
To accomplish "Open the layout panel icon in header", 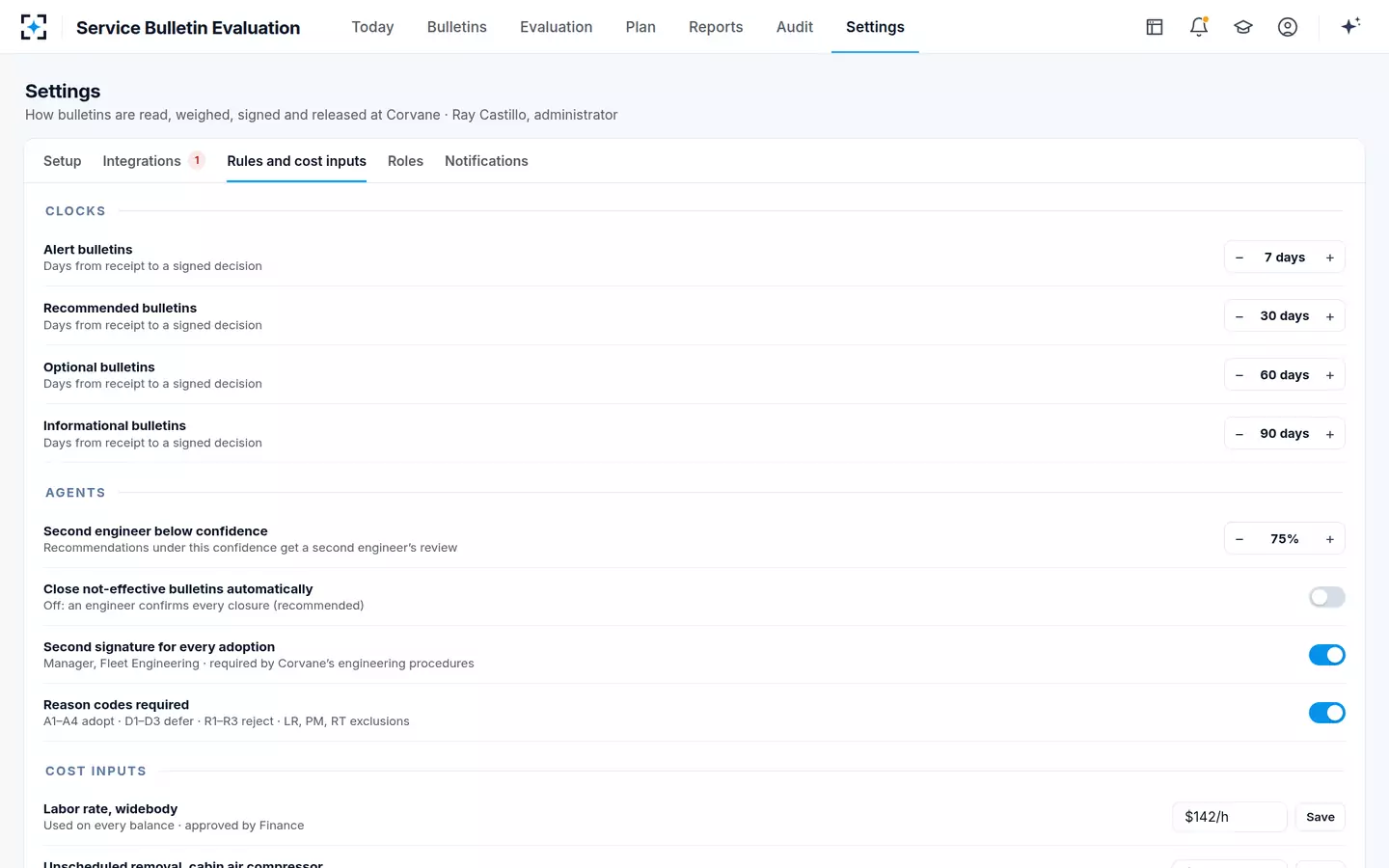I will coord(1155,27).
